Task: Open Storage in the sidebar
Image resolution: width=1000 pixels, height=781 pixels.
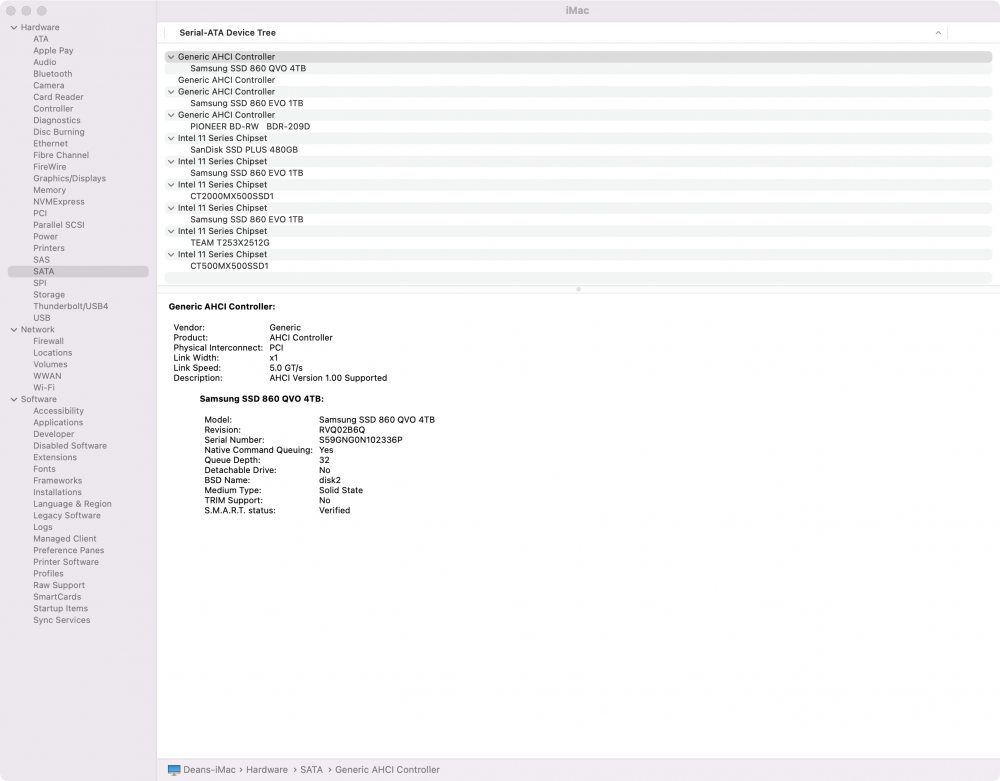Action: 49,295
